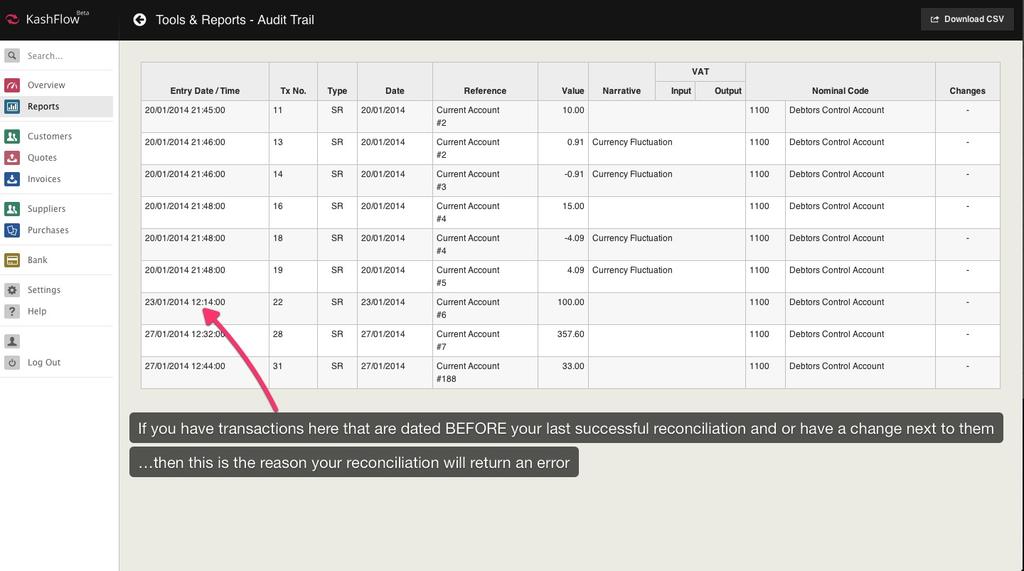The width and height of the screenshot is (1024, 571).
Task: Open the Overview dashboard icon
Action: [x=12, y=85]
